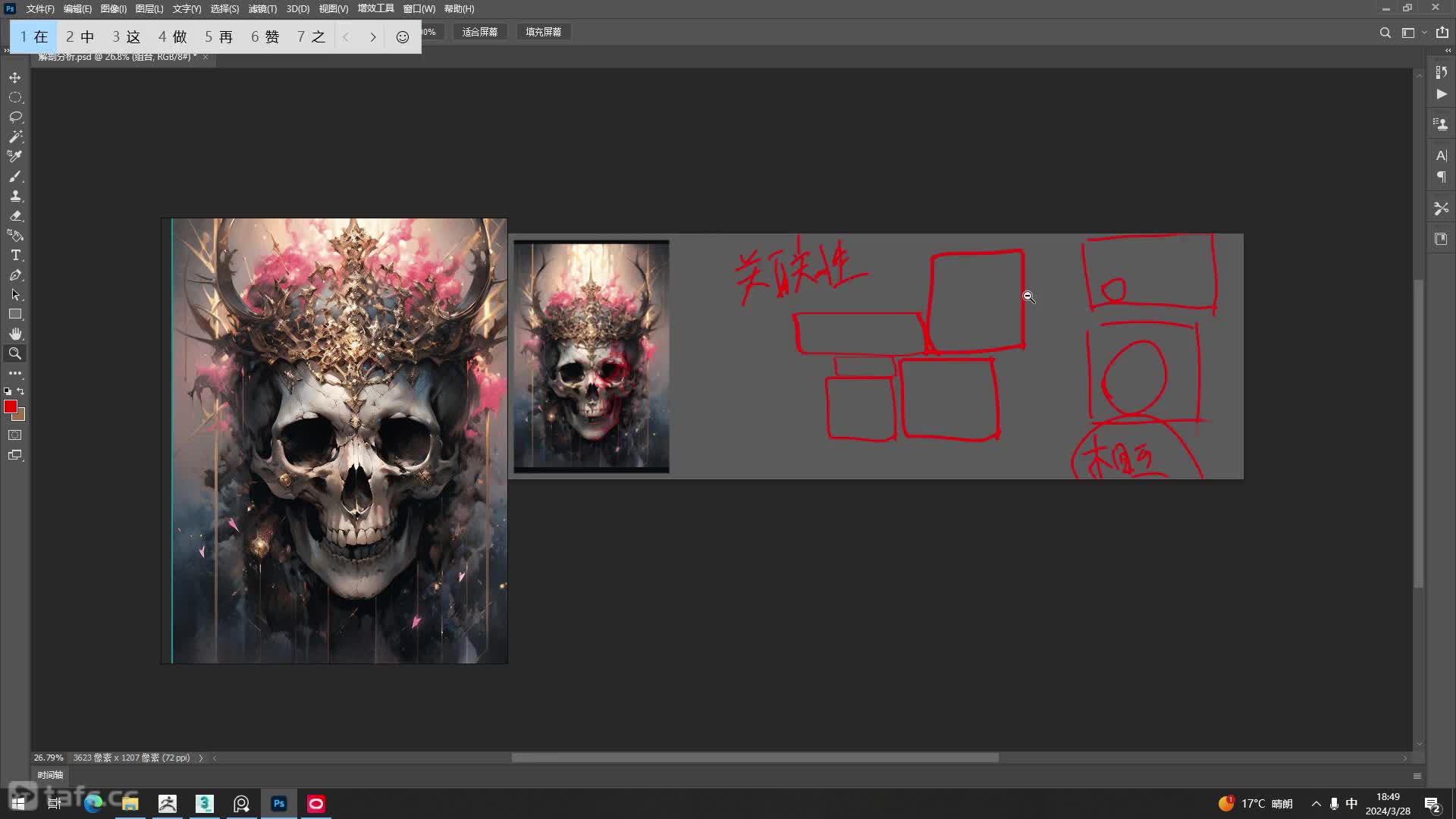This screenshot has width=1456, height=819.
Task: Select the Eraser tool
Action: point(15,215)
